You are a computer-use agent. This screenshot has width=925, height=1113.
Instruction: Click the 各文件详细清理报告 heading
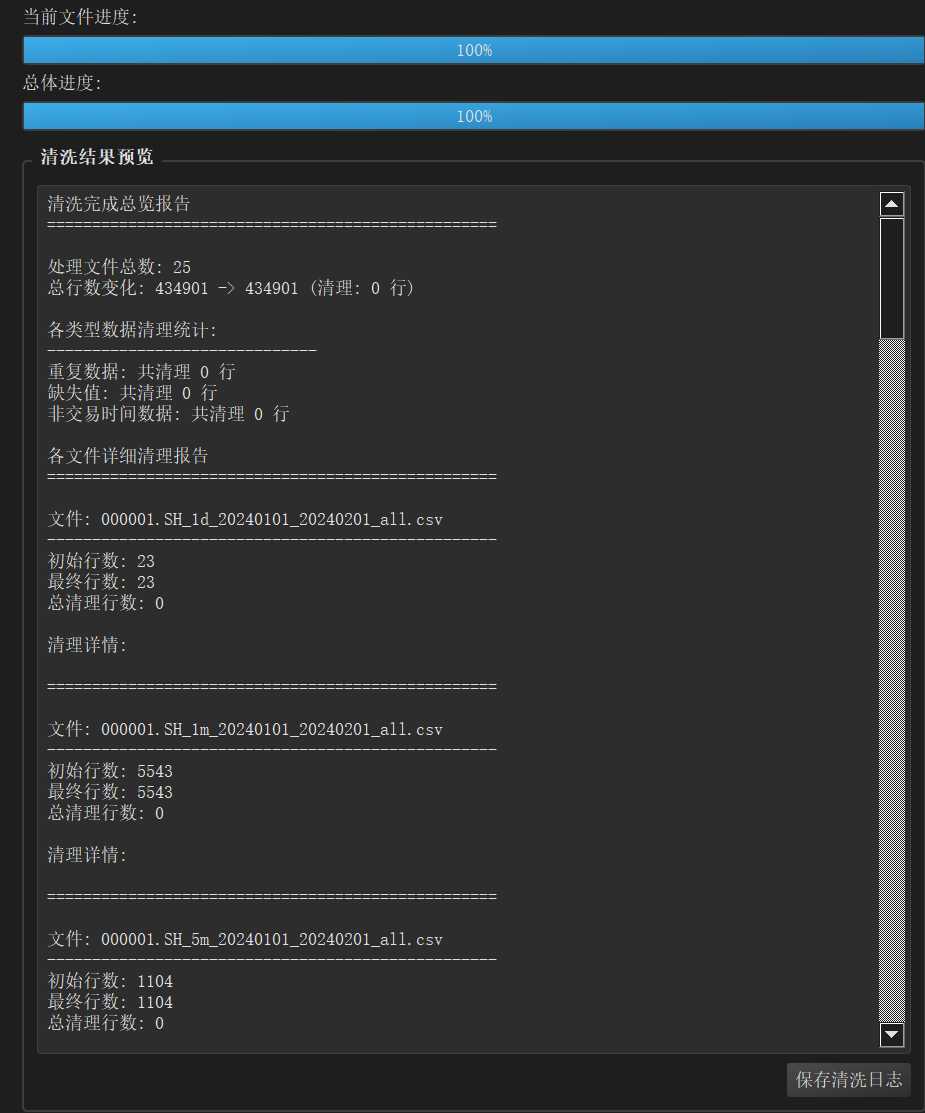click(x=128, y=456)
